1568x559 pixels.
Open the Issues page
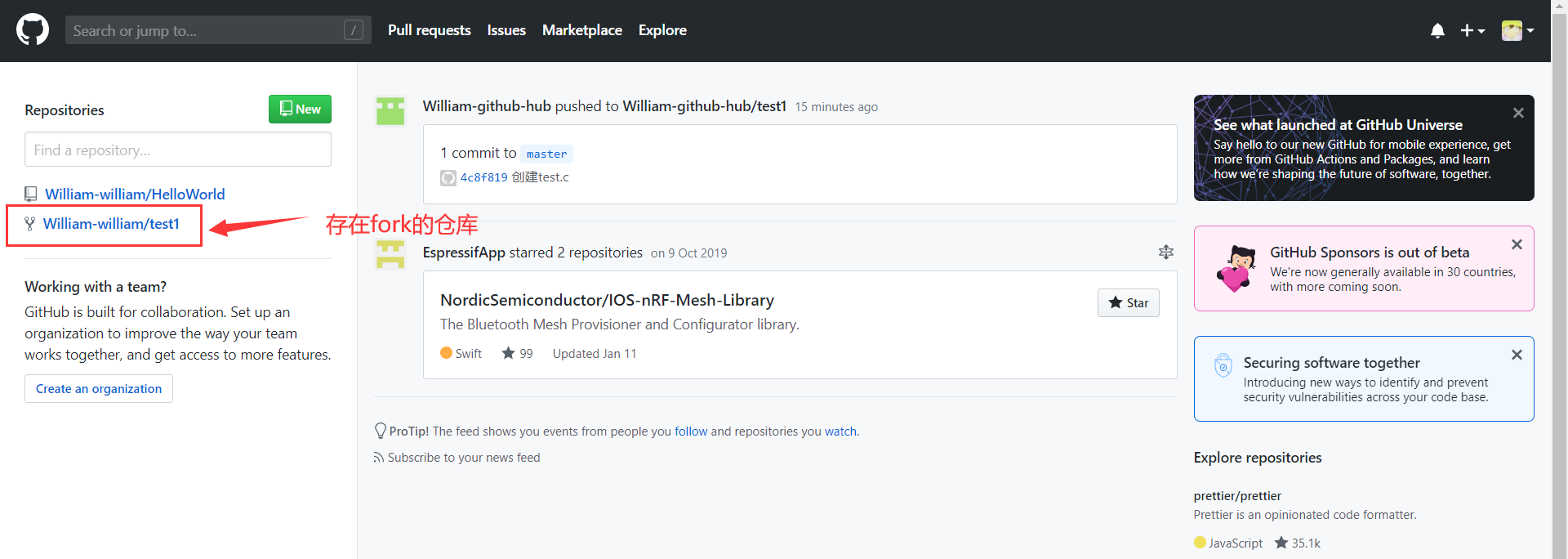point(506,30)
